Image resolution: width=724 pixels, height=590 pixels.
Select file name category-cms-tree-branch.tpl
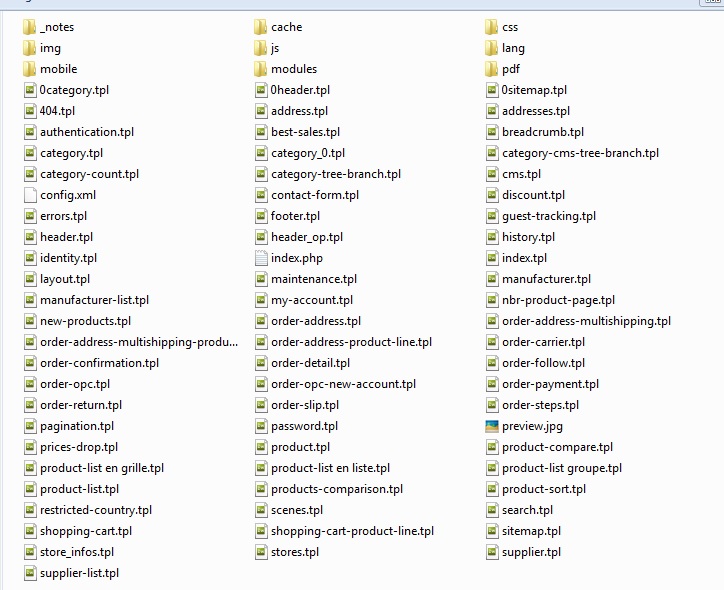[x=580, y=153]
